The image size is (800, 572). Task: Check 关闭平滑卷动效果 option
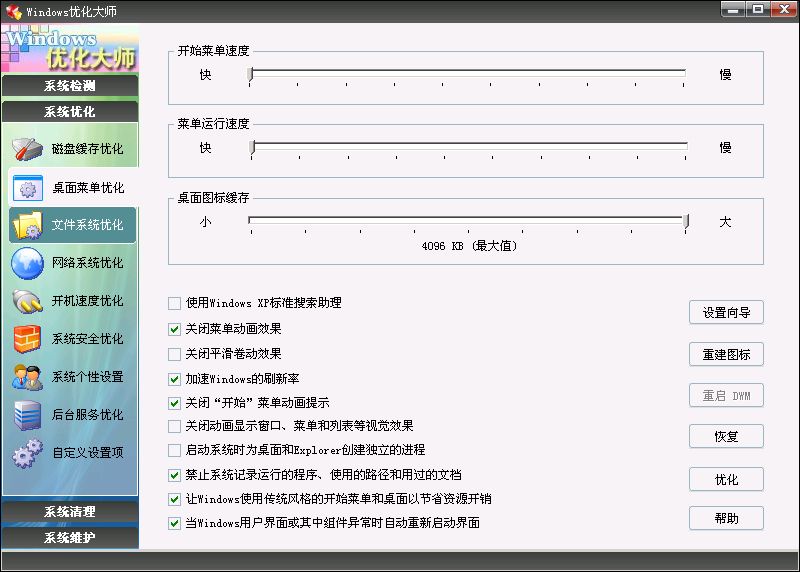coord(174,354)
